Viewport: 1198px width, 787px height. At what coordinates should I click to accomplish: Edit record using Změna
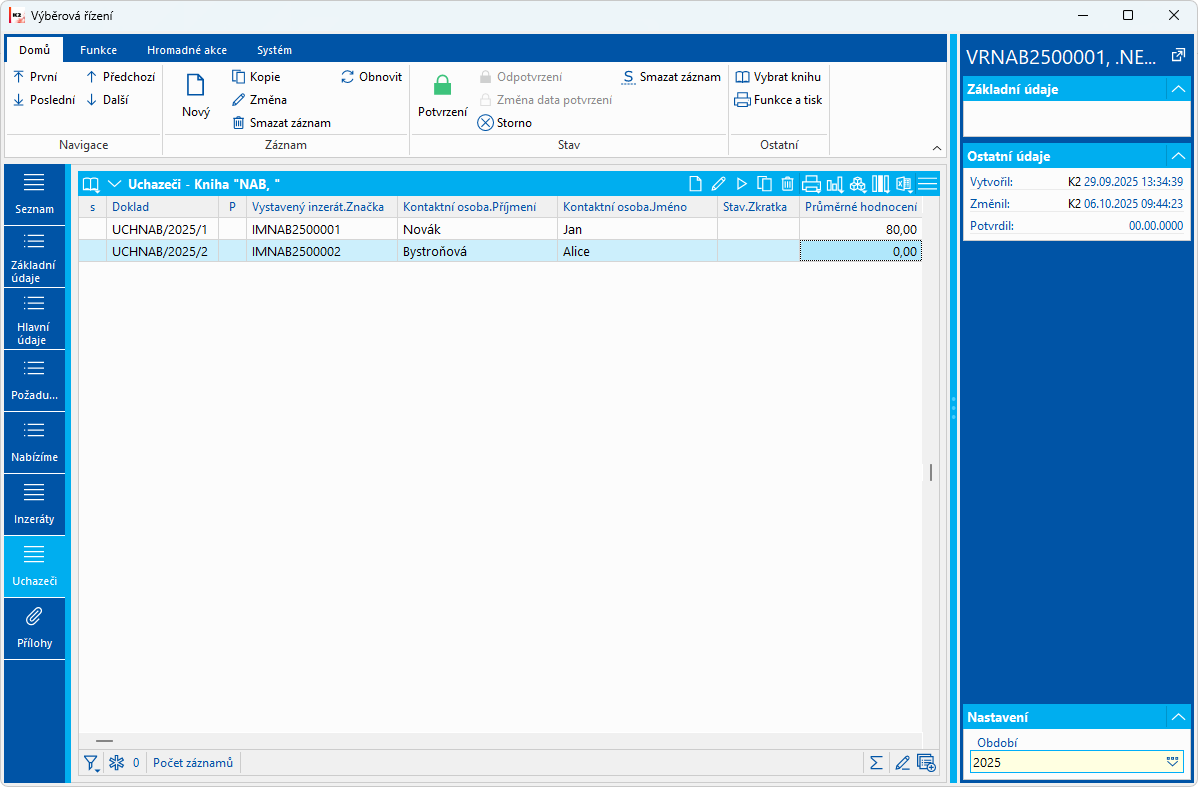point(259,99)
